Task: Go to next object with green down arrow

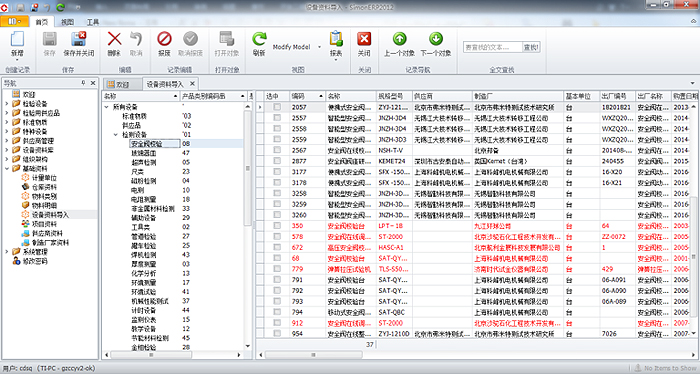Action: (436, 39)
